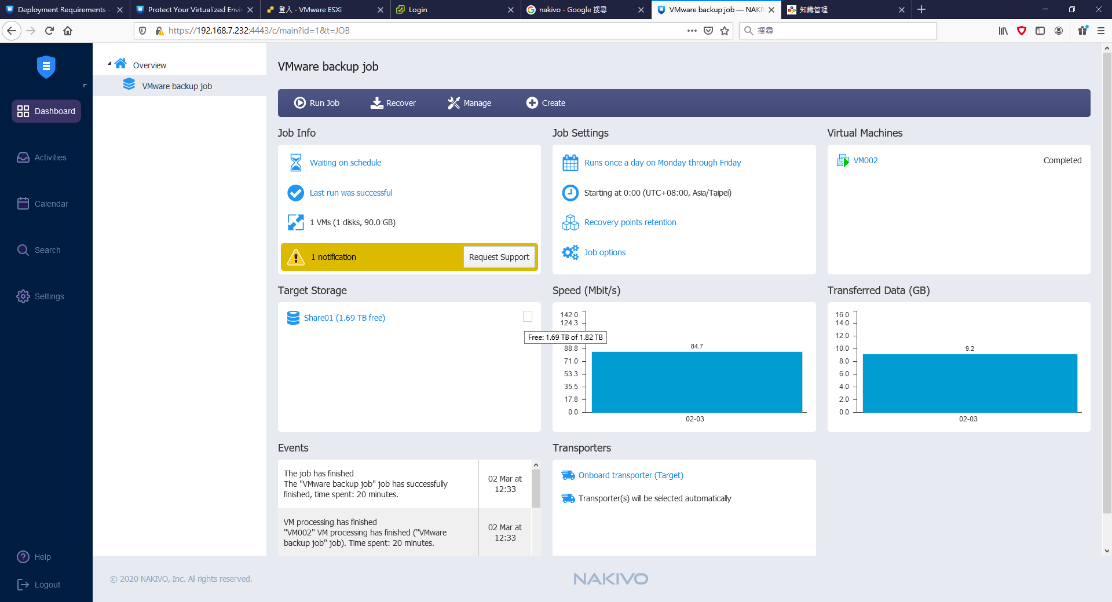
Task: Click the 1 notification text
Action: (x=333, y=257)
